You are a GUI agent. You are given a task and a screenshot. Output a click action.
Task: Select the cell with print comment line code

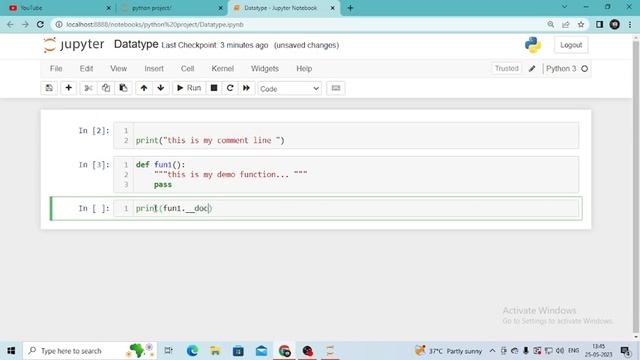[346, 136]
